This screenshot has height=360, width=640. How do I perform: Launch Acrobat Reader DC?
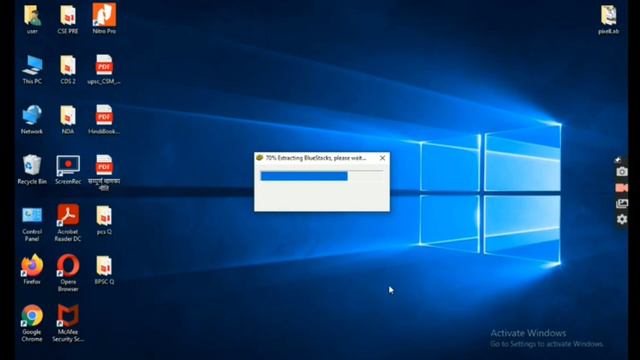coord(68,223)
